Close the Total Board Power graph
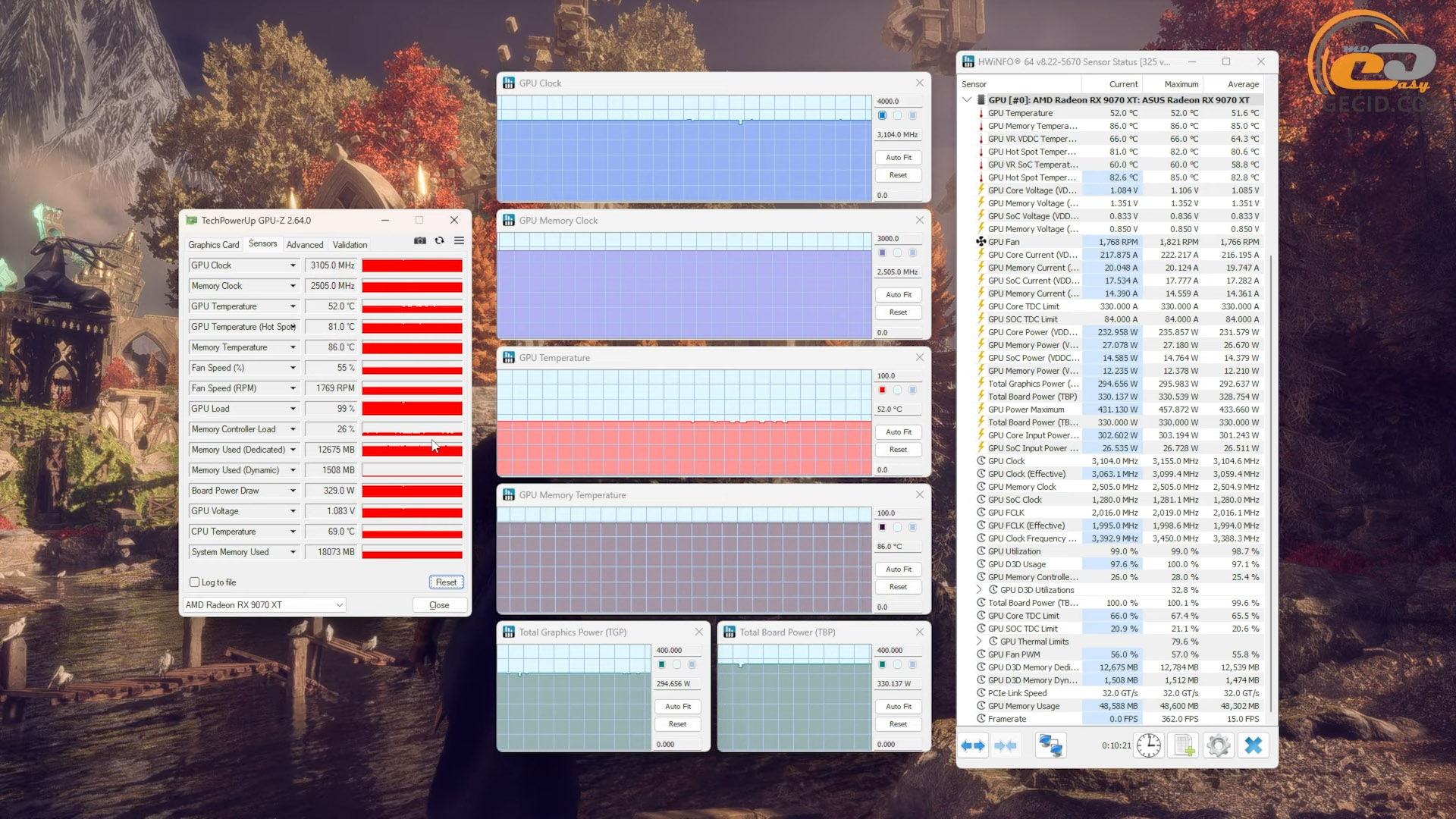Image resolution: width=1456 pixels, height=819 pixels. point(920,632)
